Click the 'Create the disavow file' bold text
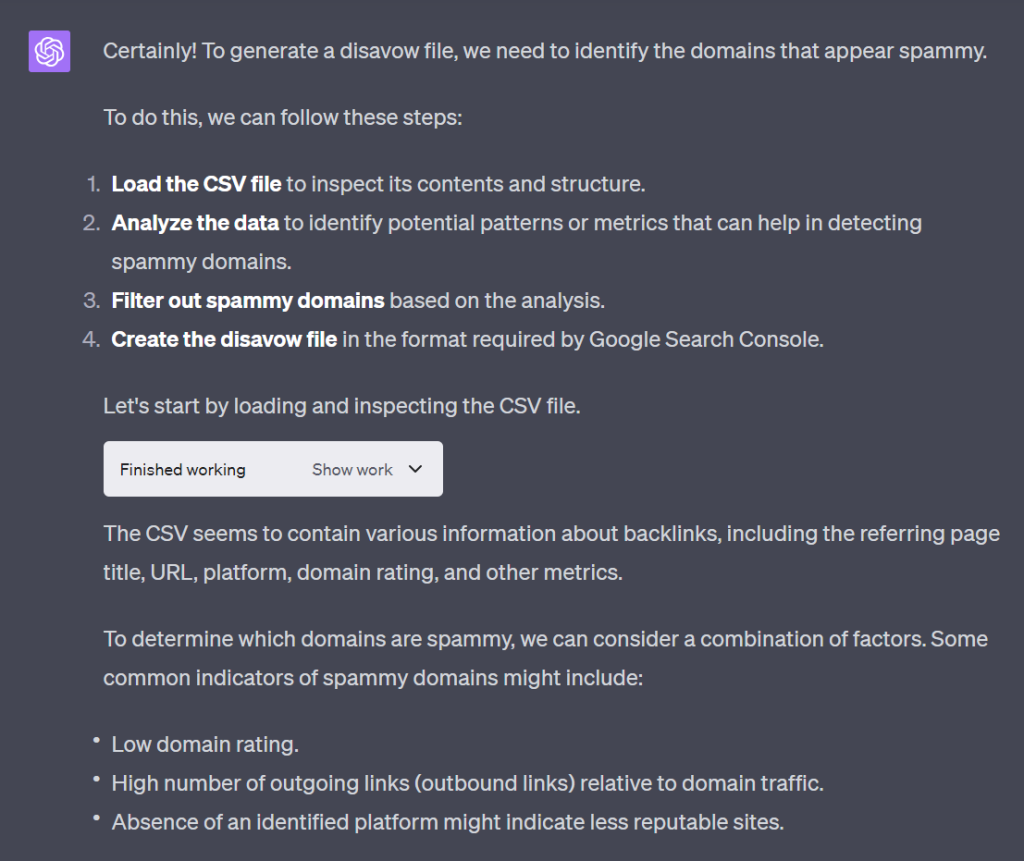The image size is (1024, 861). pyautogui.click(x=224, y=340)
